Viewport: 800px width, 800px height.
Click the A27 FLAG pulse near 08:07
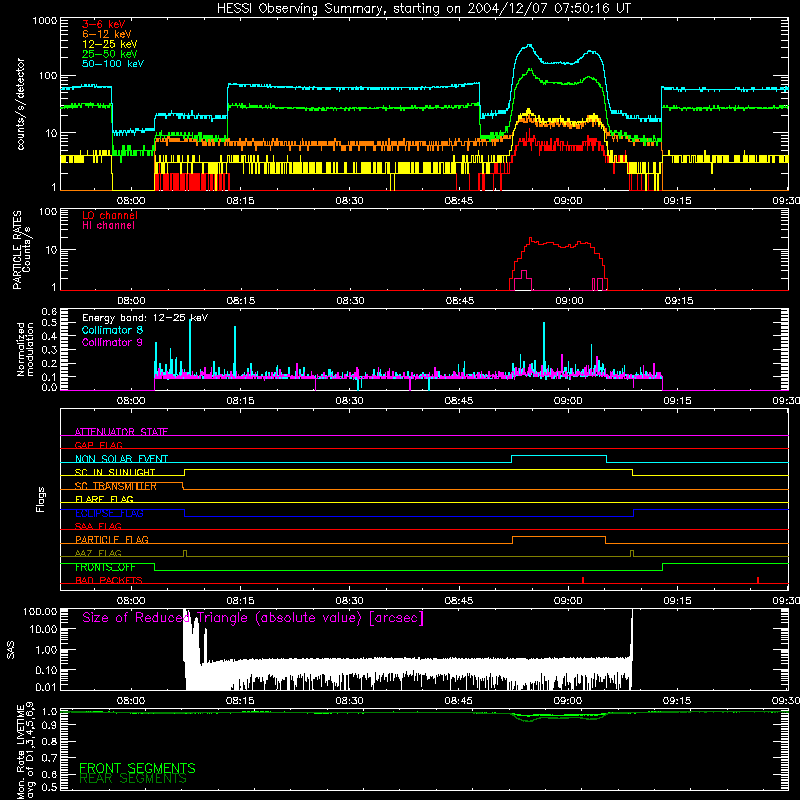(185, 554)
